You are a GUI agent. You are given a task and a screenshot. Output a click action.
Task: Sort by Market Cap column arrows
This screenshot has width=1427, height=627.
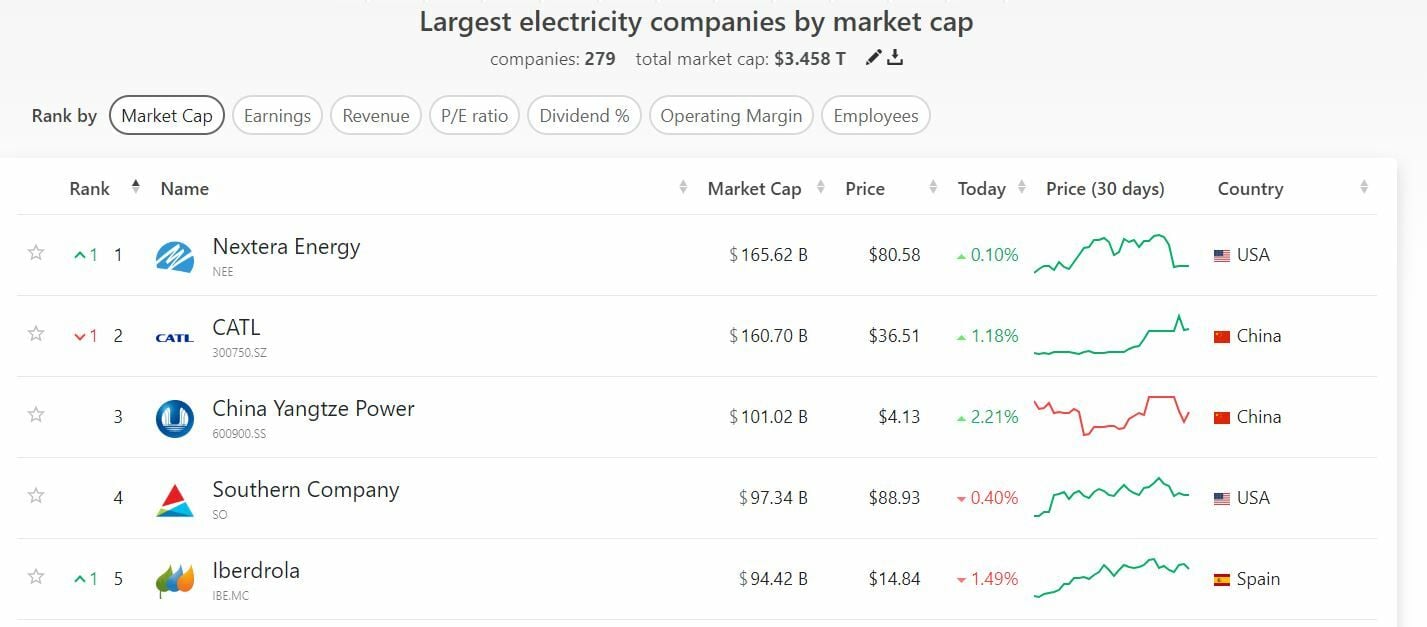tap(821, 187)
